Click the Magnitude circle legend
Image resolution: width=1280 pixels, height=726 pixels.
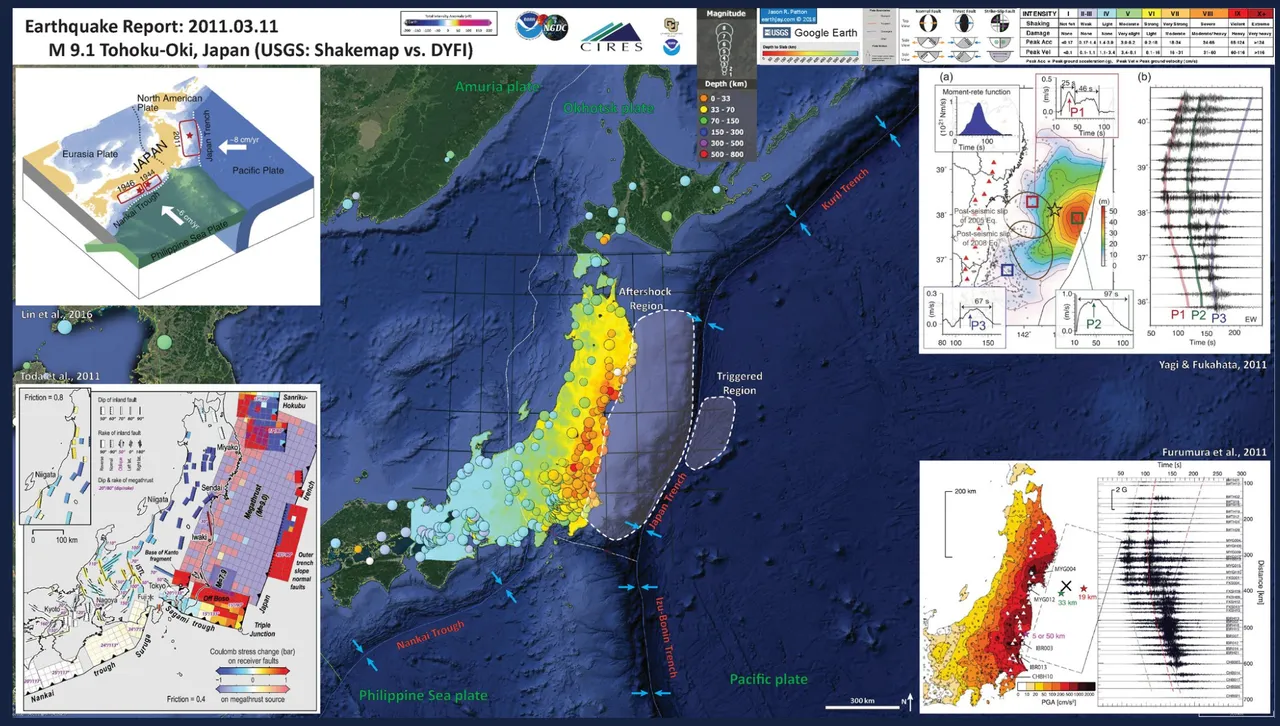click(x=724, y=50)
